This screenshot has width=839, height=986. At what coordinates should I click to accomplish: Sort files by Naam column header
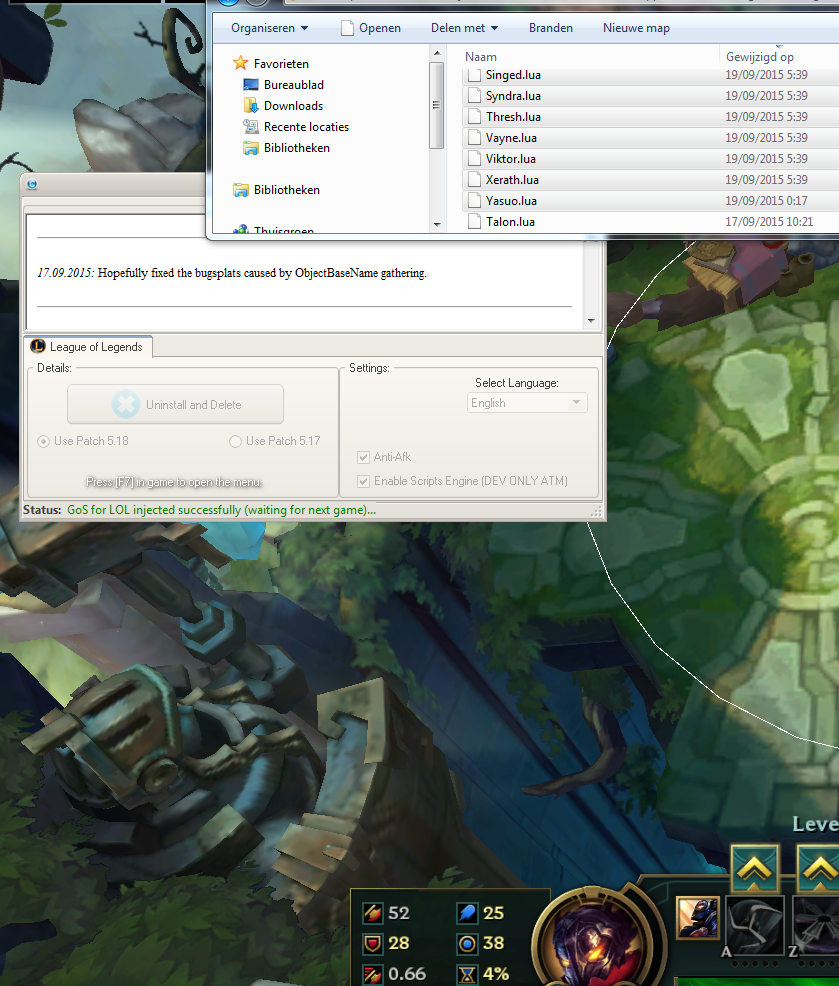click(x=481, y=57)
